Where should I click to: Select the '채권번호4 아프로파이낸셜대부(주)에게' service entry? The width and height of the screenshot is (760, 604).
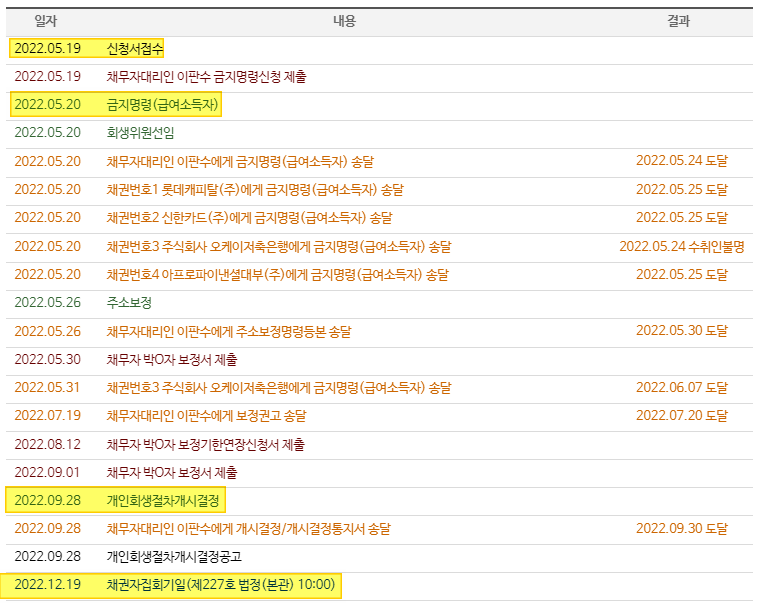277,275
